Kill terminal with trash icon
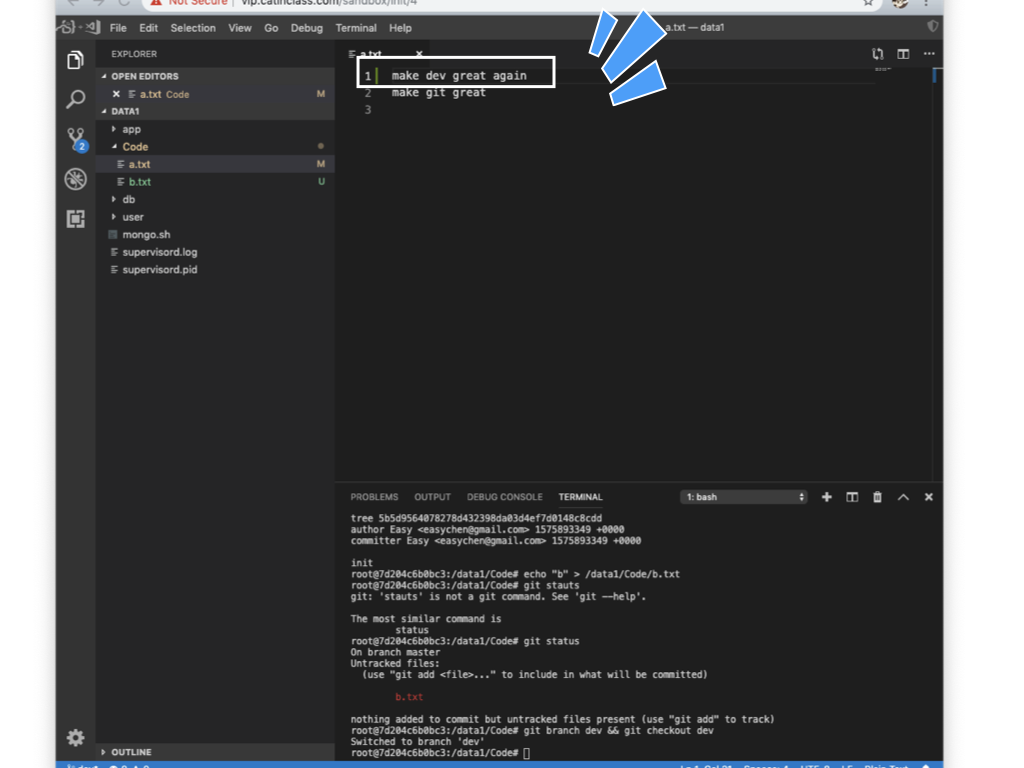 pyautogui.click(x=877, y=497)
